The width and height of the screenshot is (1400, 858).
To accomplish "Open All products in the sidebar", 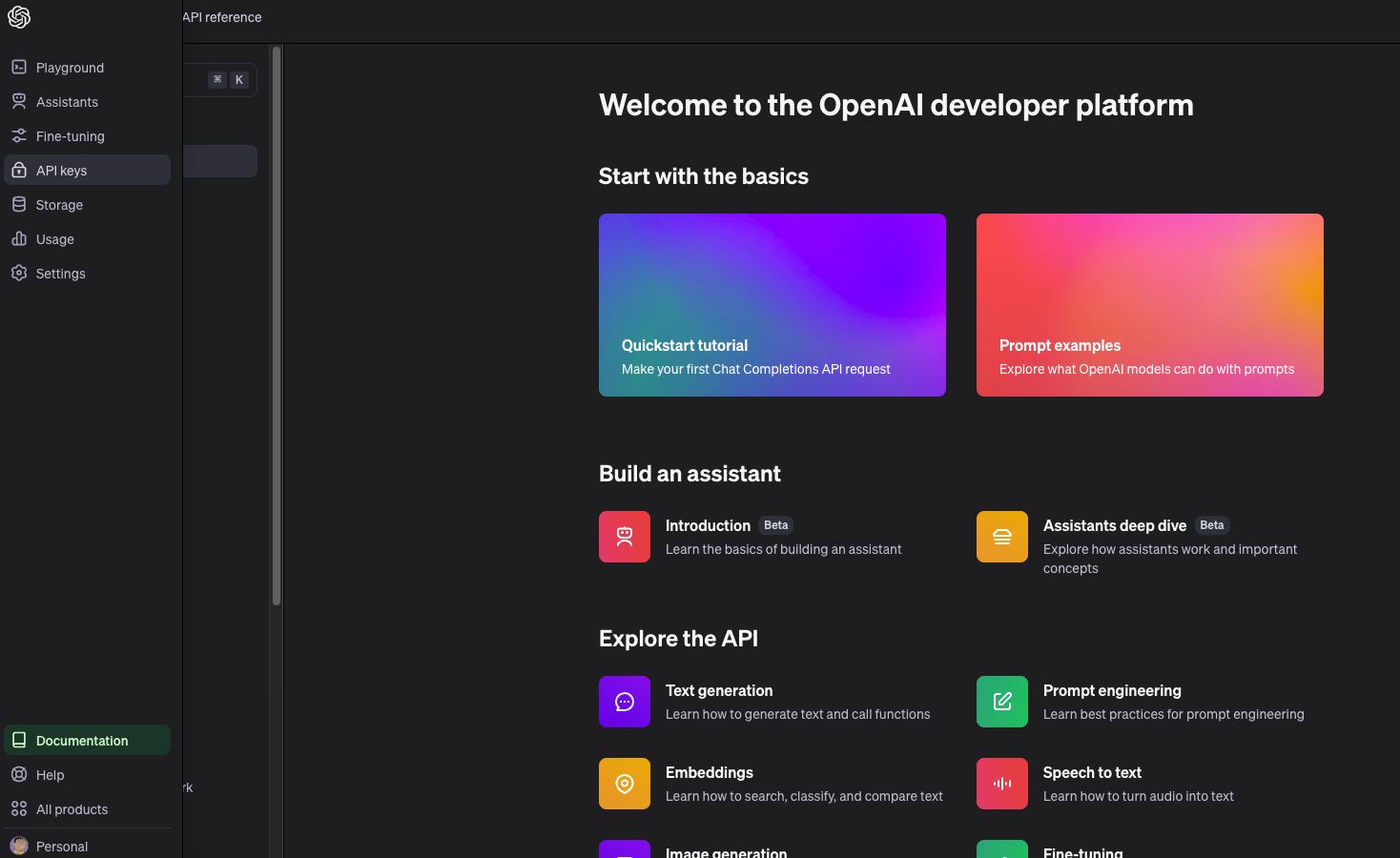I will coord(88,808).
